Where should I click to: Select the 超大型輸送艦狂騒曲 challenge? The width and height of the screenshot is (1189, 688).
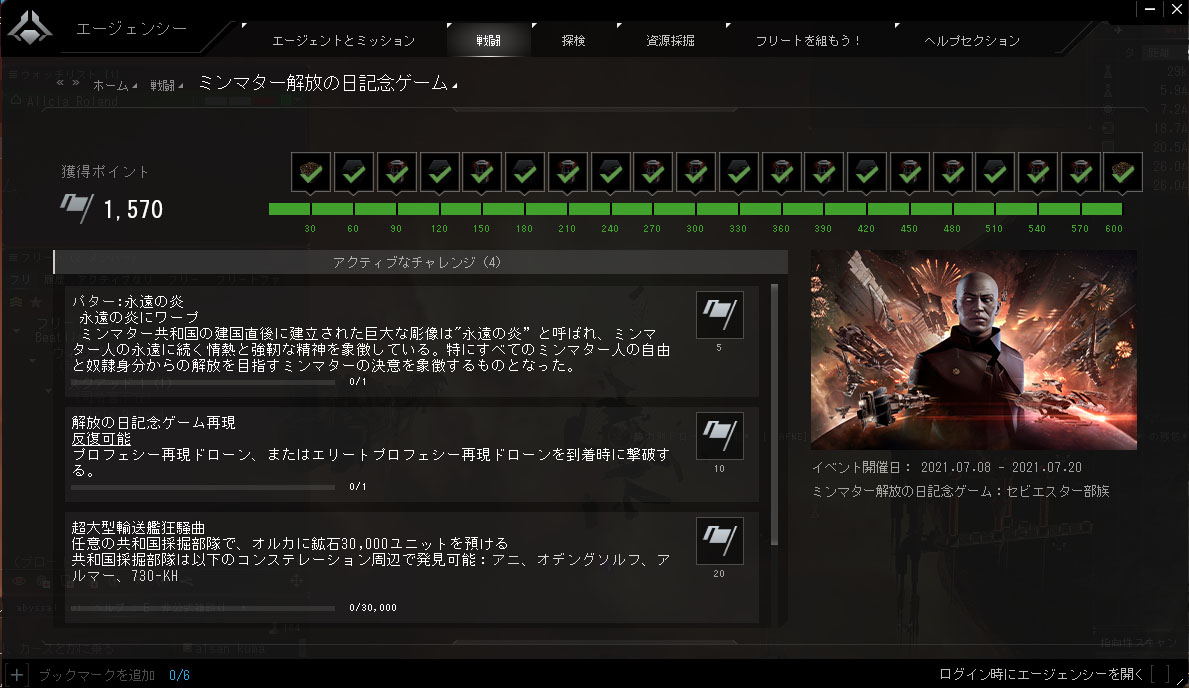click(412, 567)
